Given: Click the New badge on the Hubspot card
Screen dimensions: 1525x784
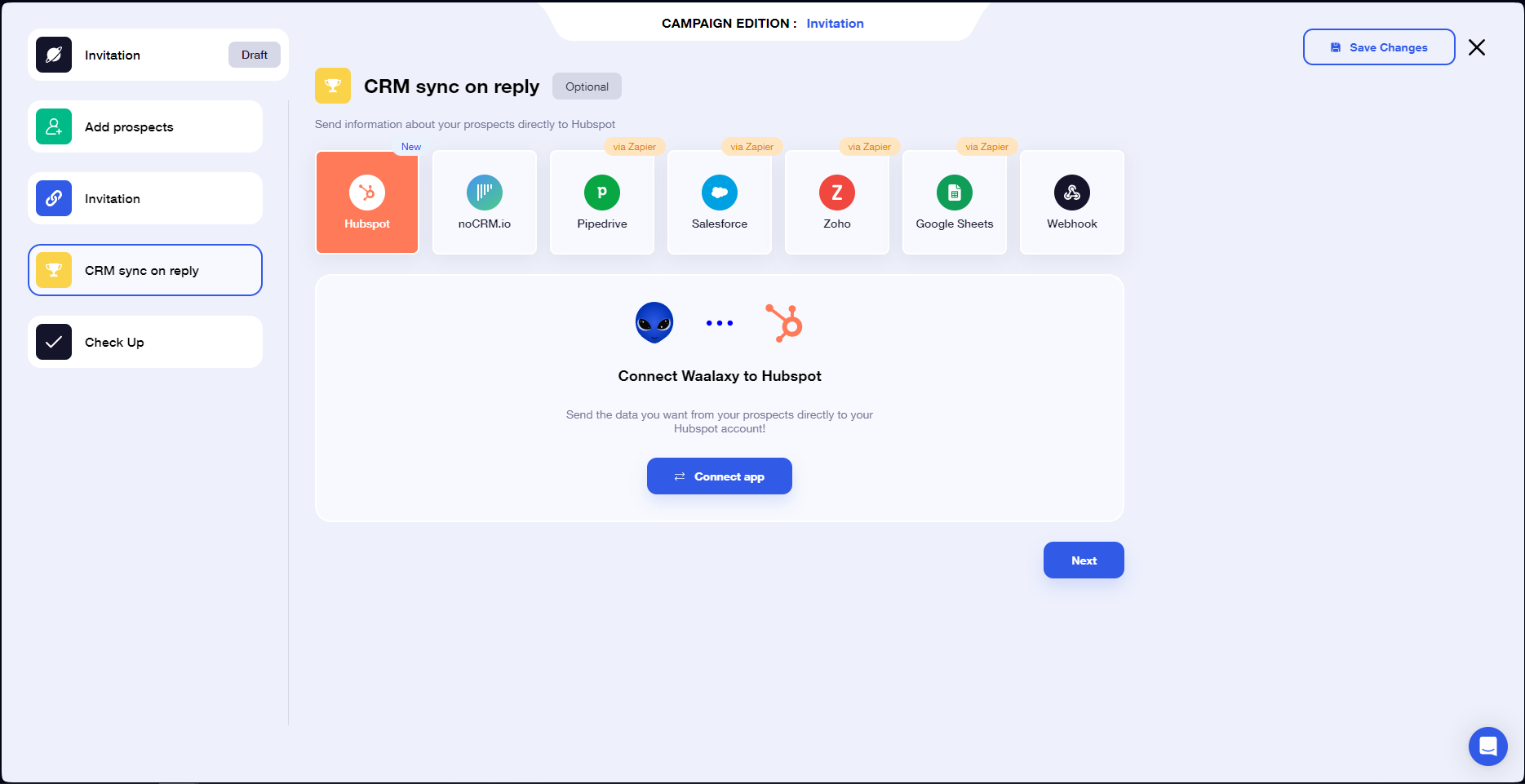Looking at the screenshot, I should pos(411,147).
